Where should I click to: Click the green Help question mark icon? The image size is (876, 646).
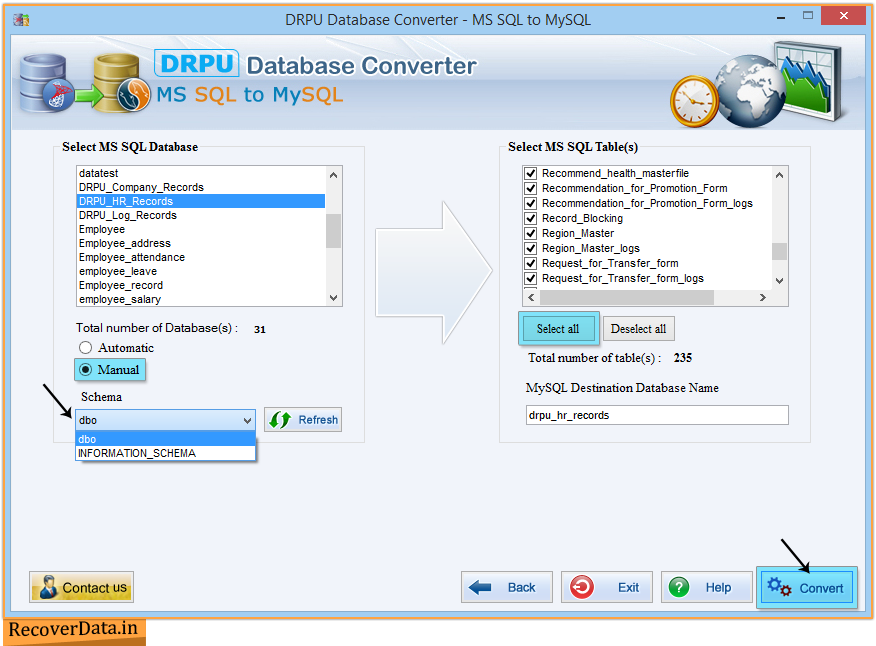(x=679, y=587)
